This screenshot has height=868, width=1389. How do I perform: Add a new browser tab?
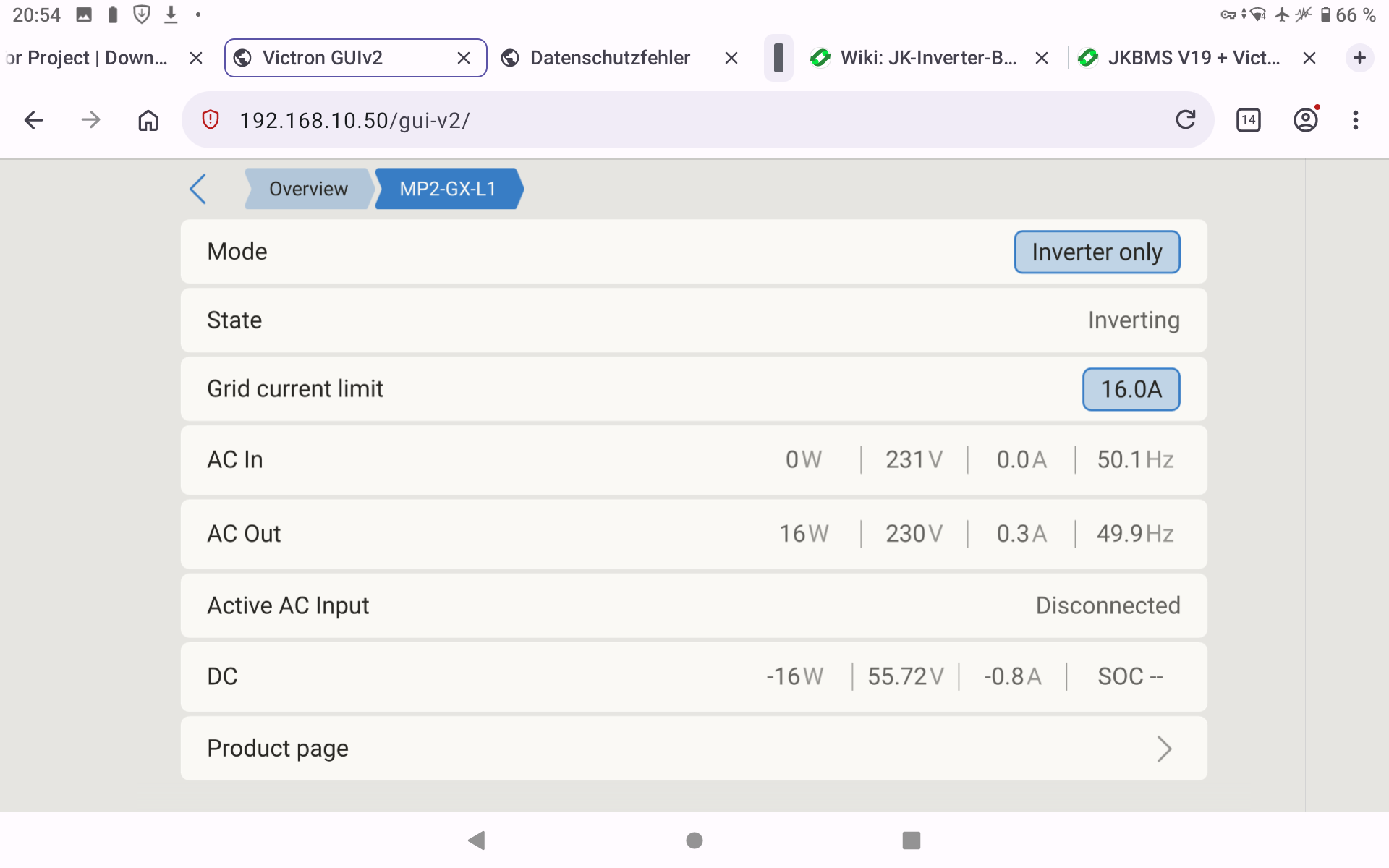pos(1359,58)
